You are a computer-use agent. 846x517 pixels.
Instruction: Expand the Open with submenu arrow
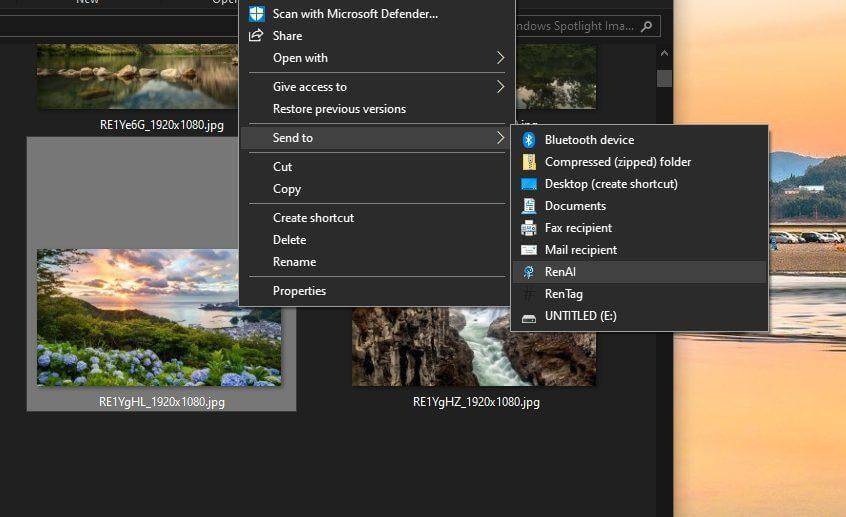coord(500,58)
